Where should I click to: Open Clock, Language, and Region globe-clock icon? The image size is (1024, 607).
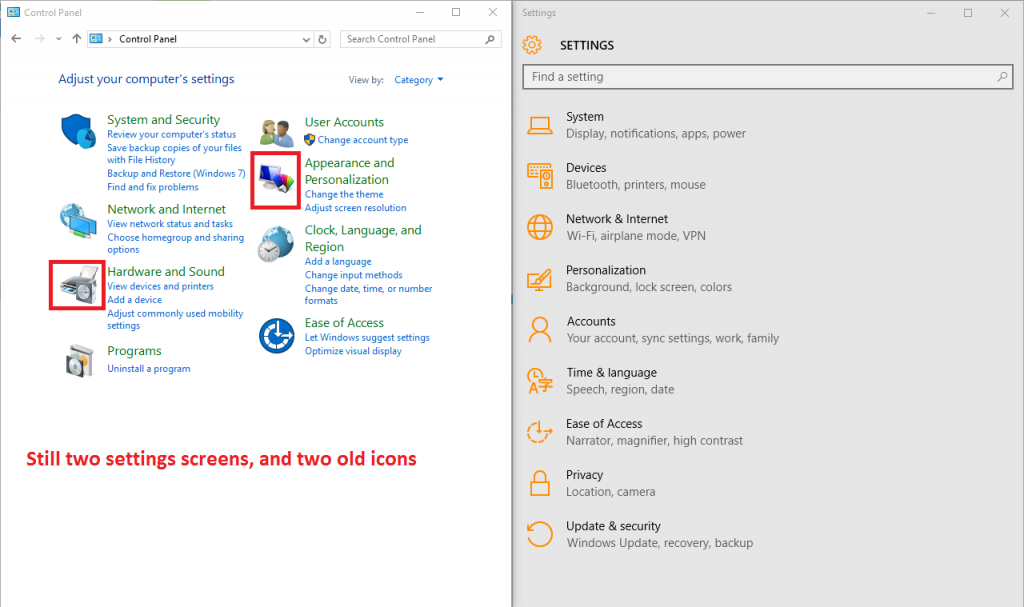(x=276, y=244)
